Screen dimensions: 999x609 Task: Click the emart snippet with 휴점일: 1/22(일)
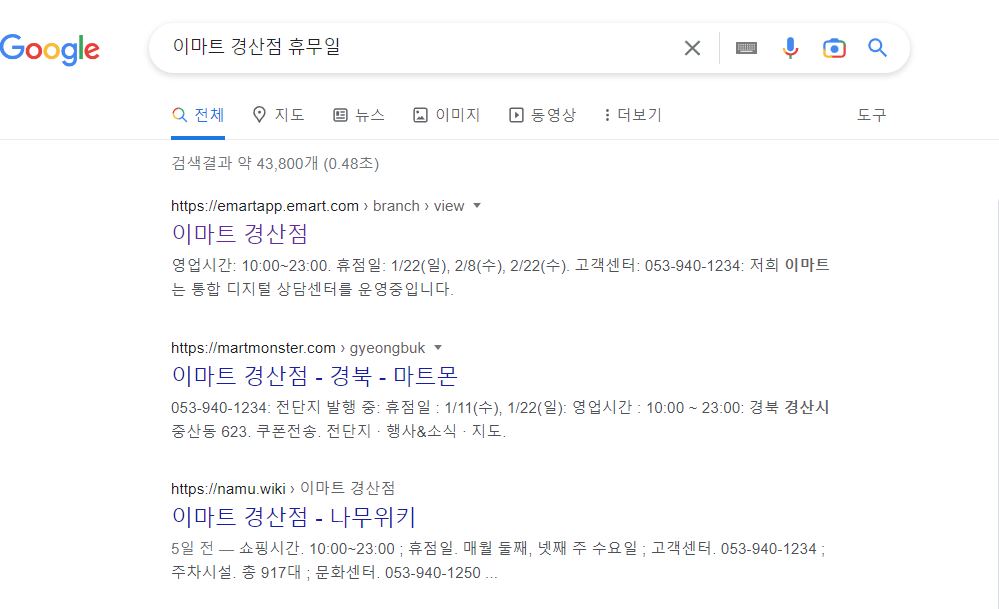[500, 277]
